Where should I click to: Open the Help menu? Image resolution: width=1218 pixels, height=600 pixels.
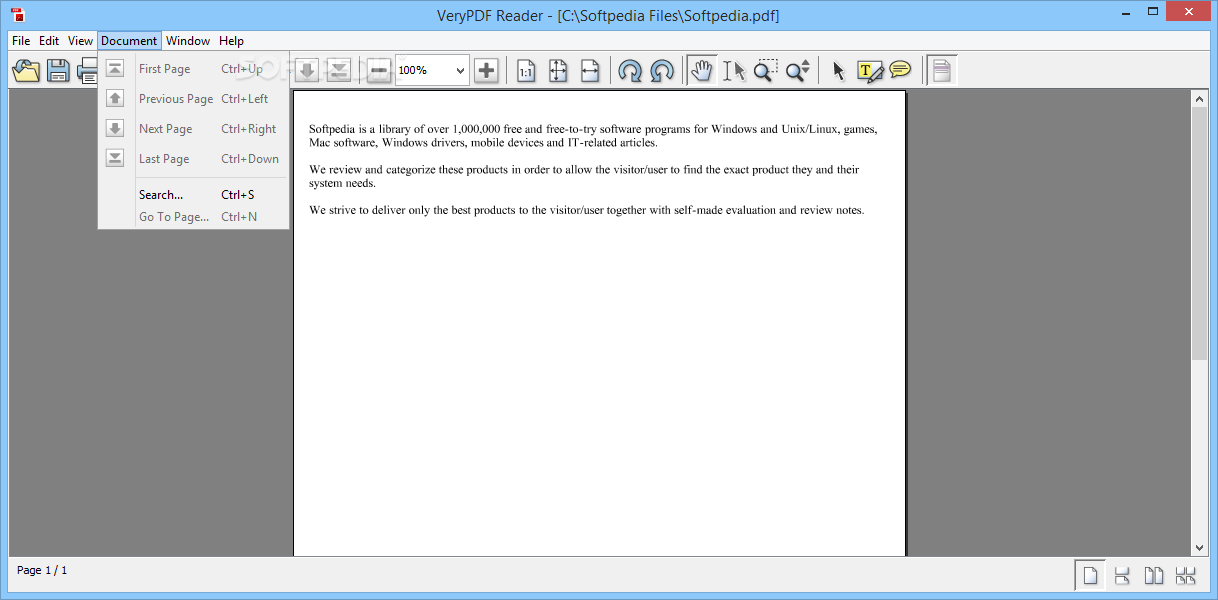coord(231,41)
